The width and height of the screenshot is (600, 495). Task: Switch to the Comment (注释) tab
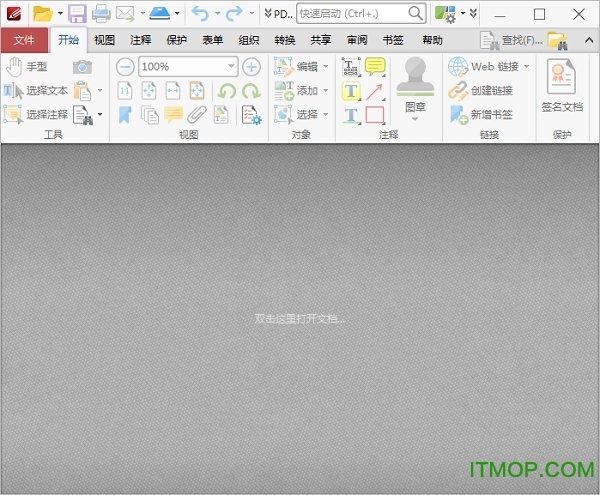tap(140, 40)
